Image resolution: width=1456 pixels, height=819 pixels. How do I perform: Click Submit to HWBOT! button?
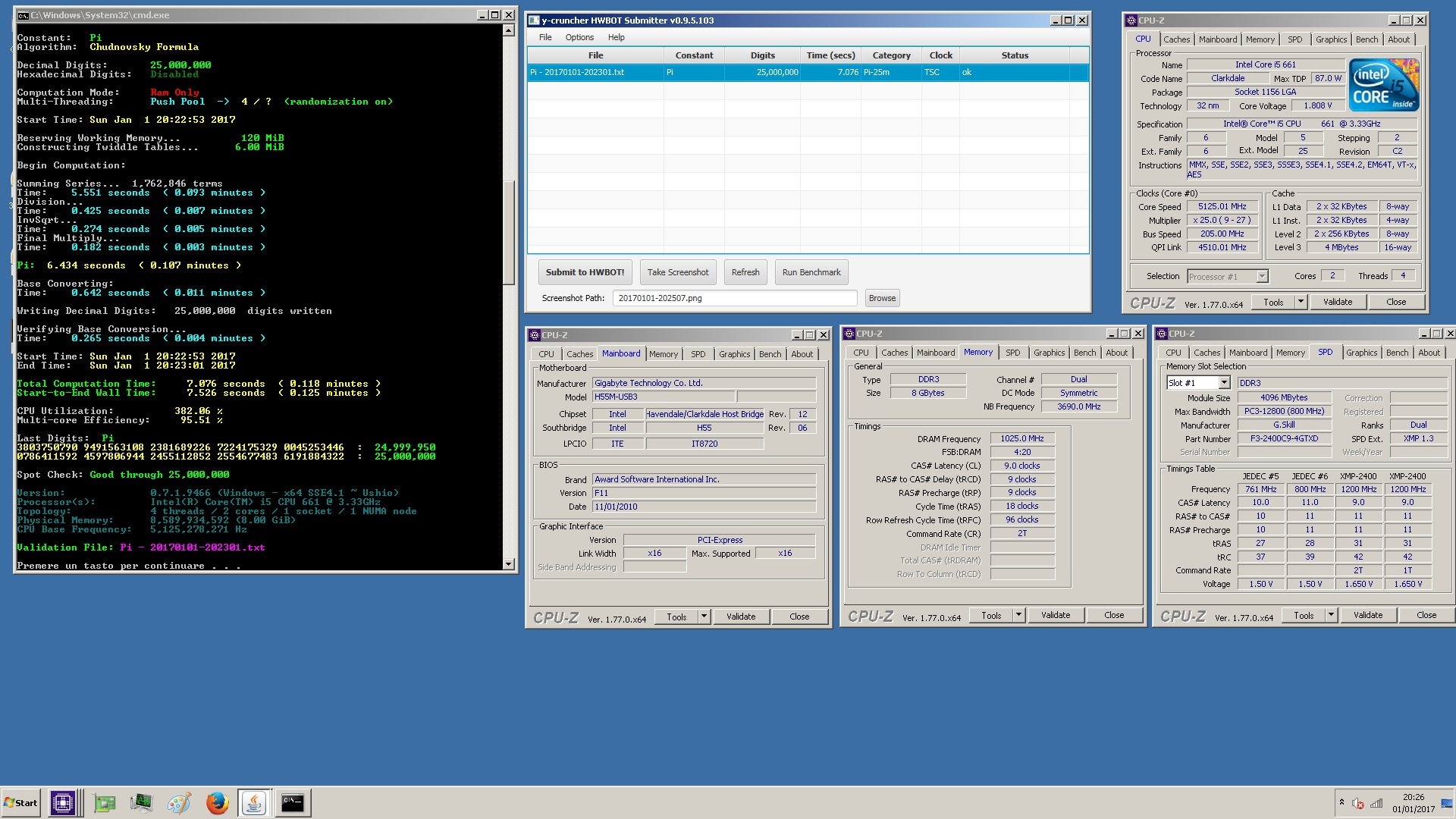(585, 272)
